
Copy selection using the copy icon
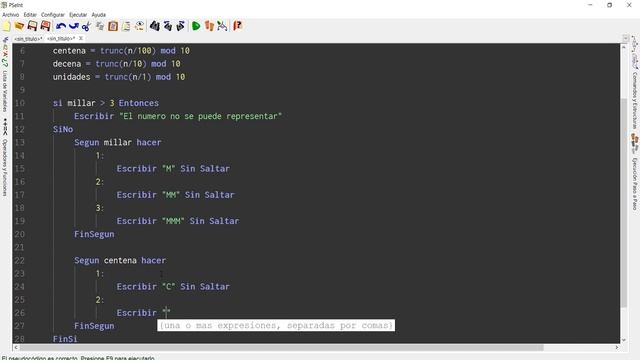[100, 26]
